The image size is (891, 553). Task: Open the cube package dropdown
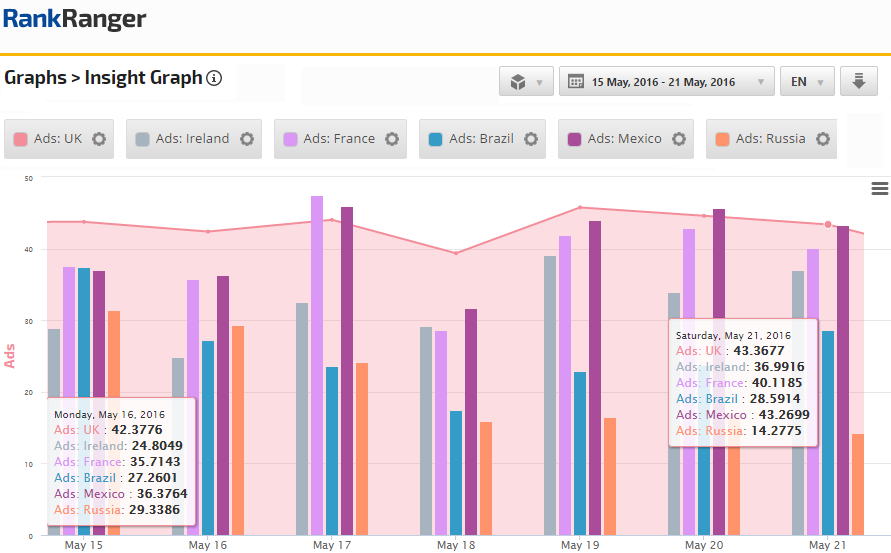pos(526,82)
